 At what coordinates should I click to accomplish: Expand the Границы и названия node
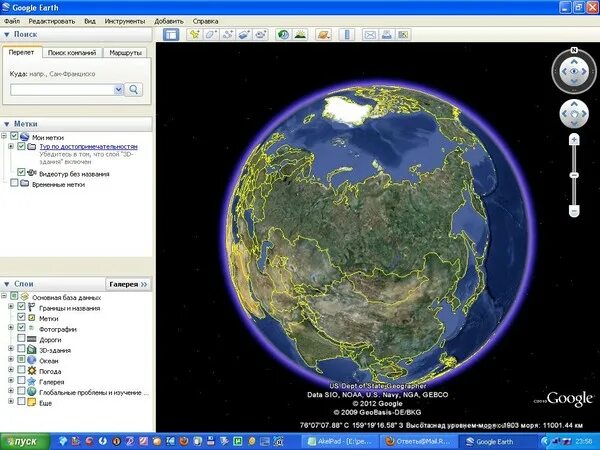[11, 307]
